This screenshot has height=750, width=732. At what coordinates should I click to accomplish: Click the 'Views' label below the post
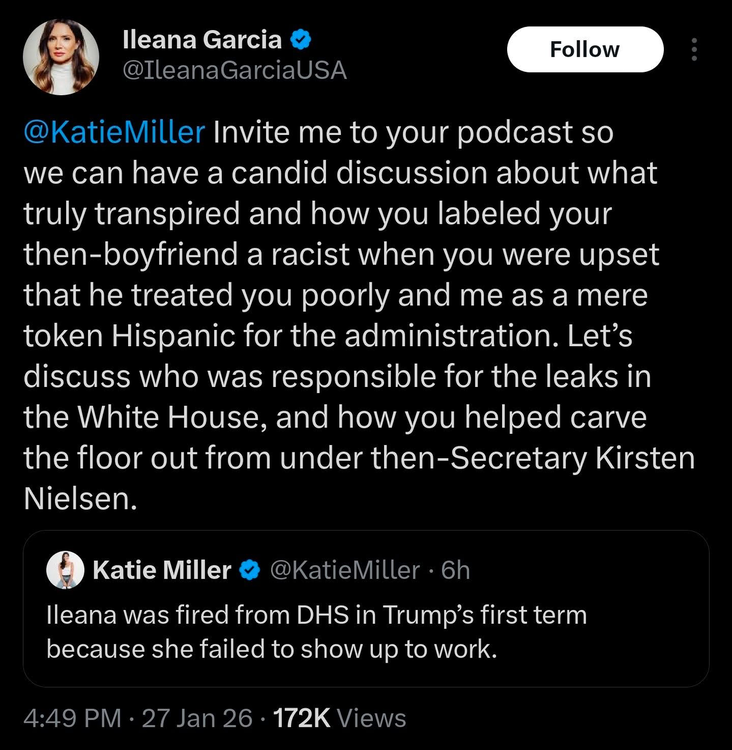coord(372,718)
